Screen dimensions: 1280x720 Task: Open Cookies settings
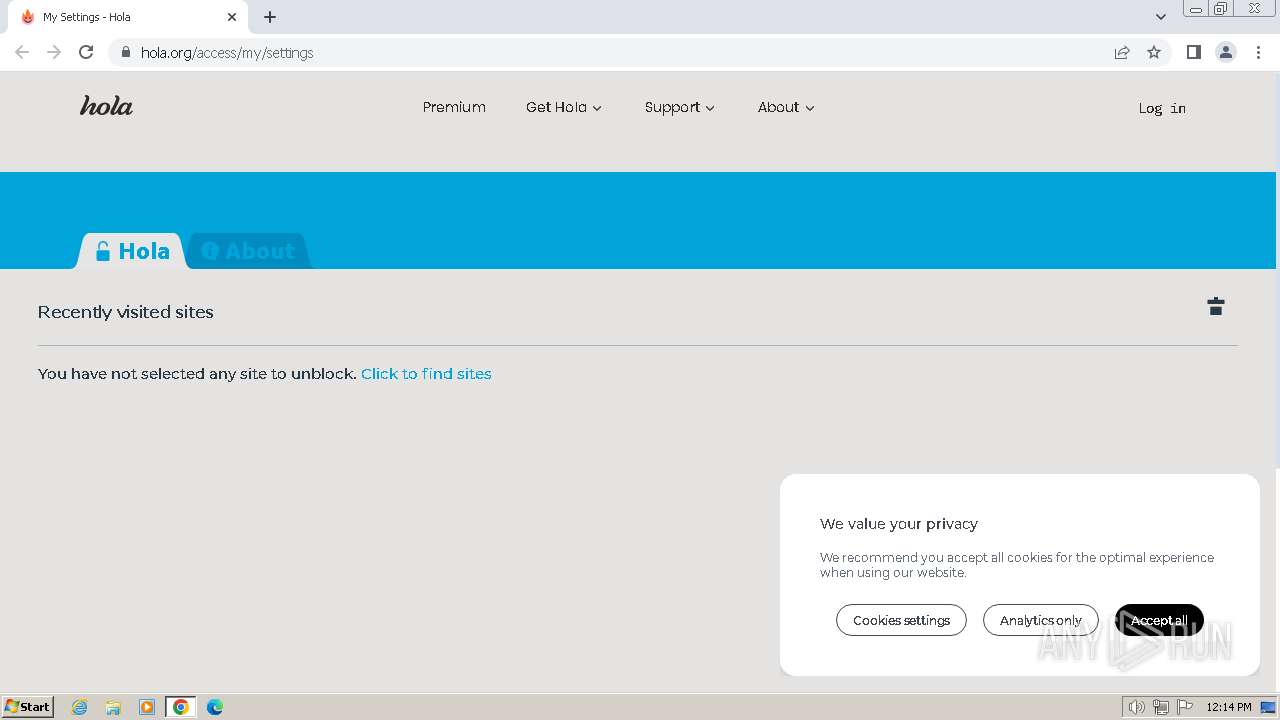point(901,620)
